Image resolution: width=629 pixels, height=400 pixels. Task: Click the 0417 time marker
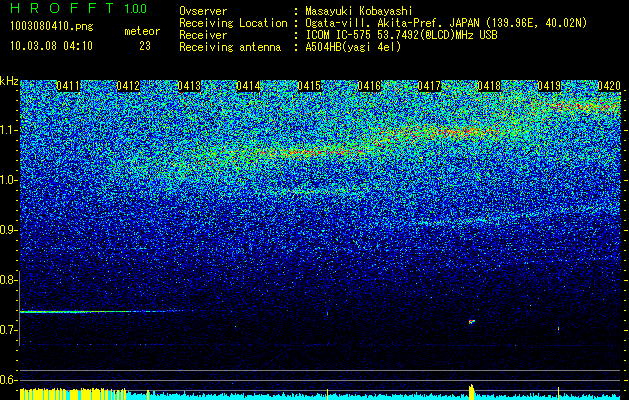point(429,86)
